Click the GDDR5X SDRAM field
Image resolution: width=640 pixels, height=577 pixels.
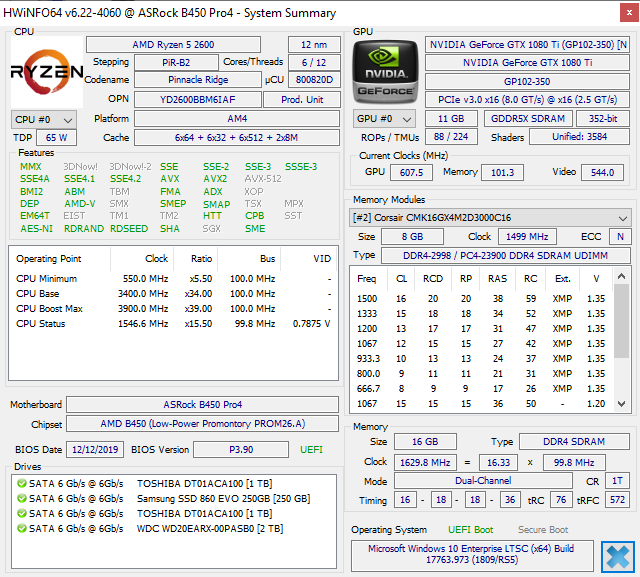[528, 118]
